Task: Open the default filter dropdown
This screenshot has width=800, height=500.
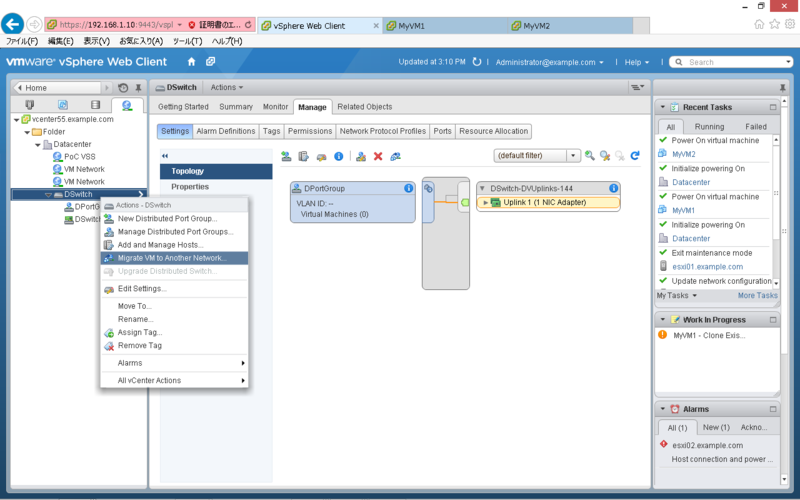Action: click(573, 156)
